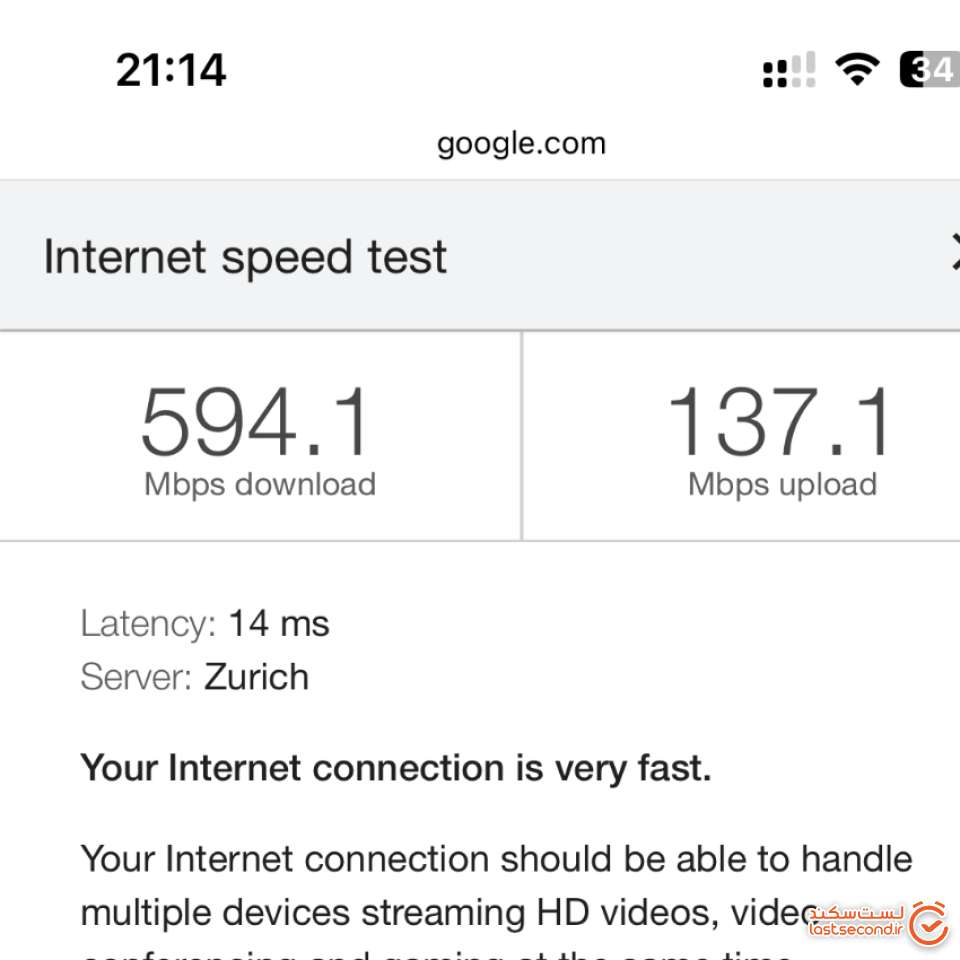
Task: Tap the cellular signal strength icon
Action: point(789,70)
